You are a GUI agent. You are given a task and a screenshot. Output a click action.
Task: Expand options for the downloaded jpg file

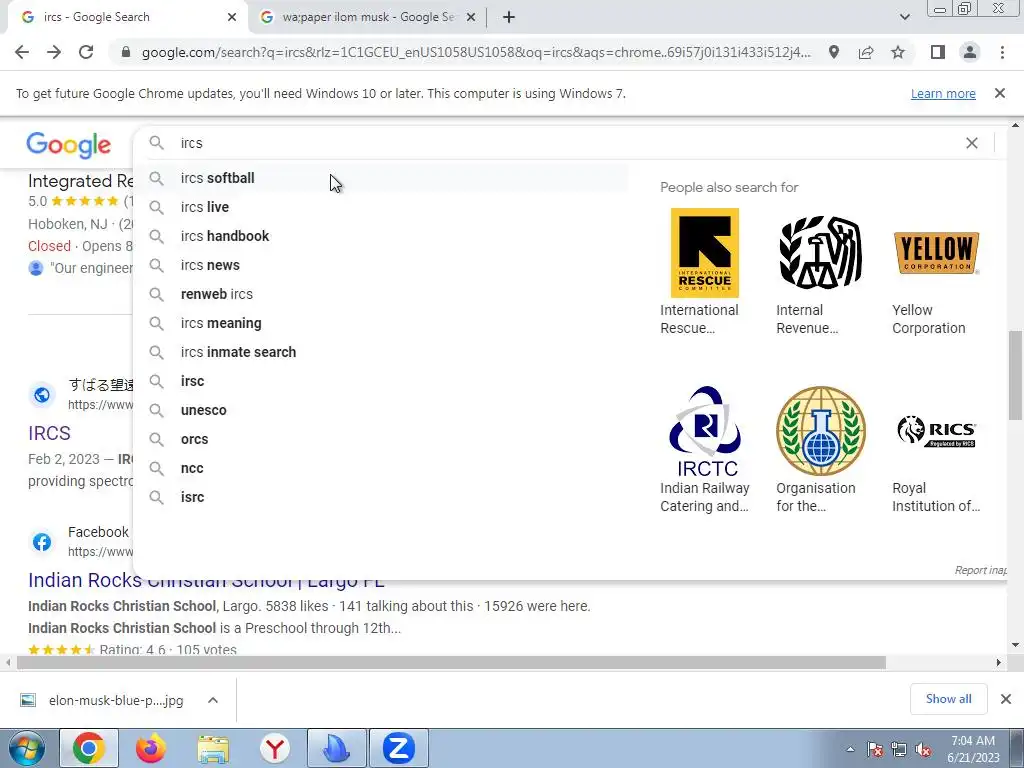213,700
